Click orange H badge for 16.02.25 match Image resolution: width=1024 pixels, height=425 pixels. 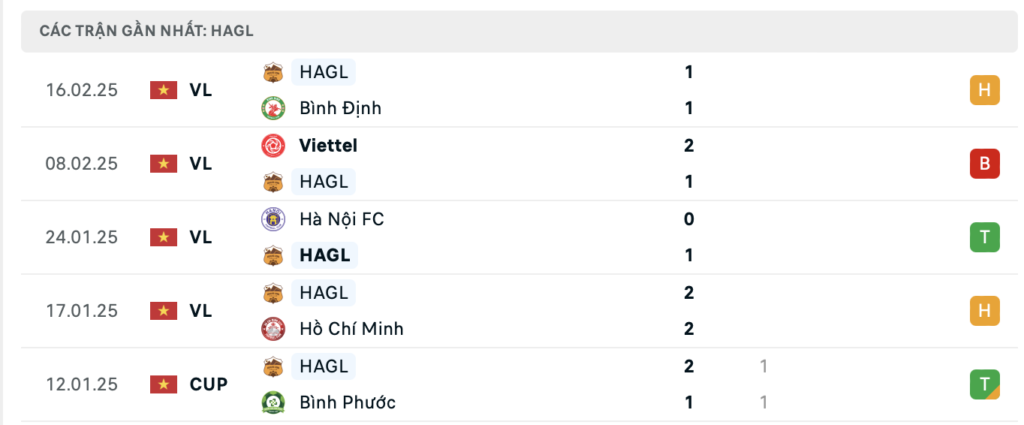[984, 90]
